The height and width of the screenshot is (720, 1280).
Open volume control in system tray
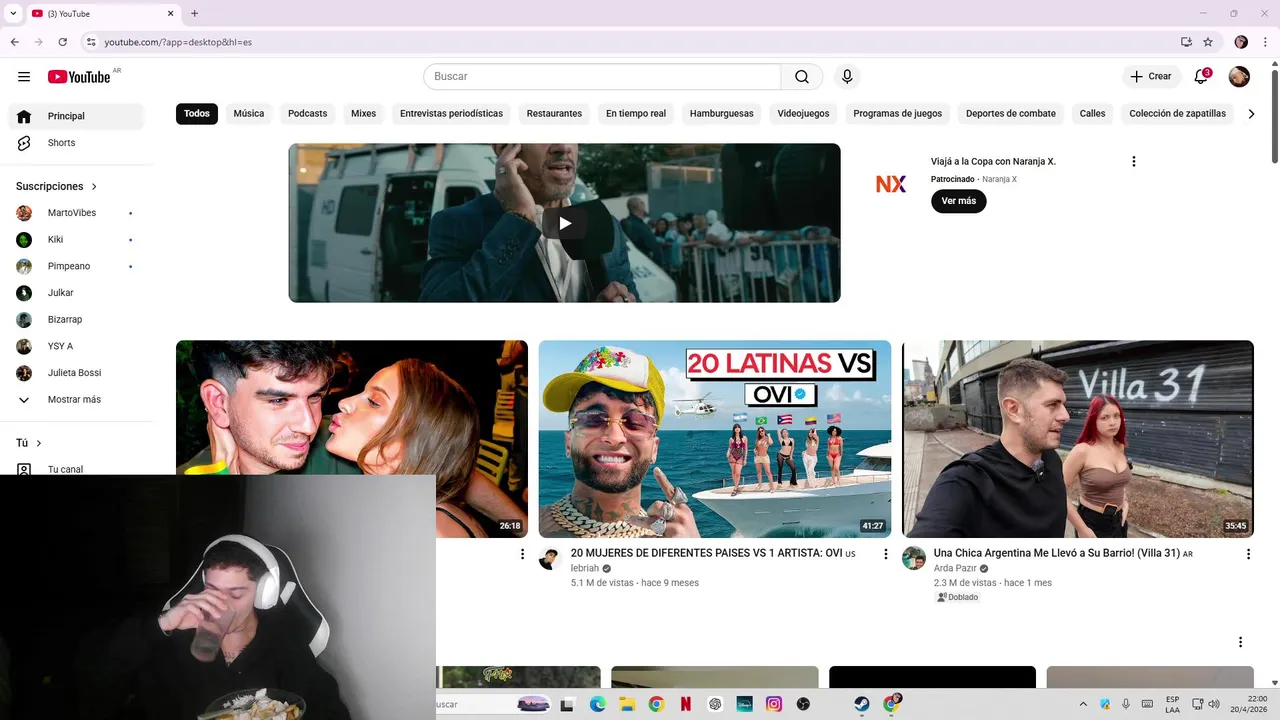[1214, 704]
